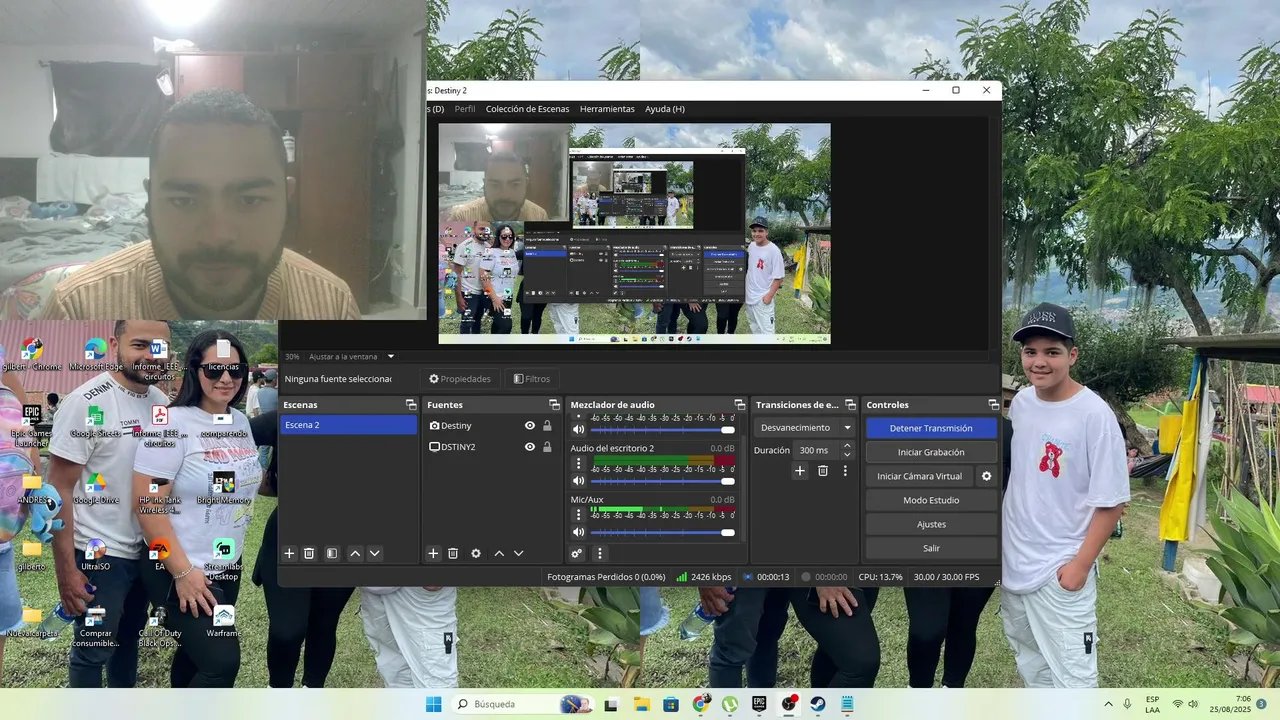Screen dimensions: 1280x720
Task: Open Streamlabs Desktop desktop shortcut
Action: (x=223, y=559)
